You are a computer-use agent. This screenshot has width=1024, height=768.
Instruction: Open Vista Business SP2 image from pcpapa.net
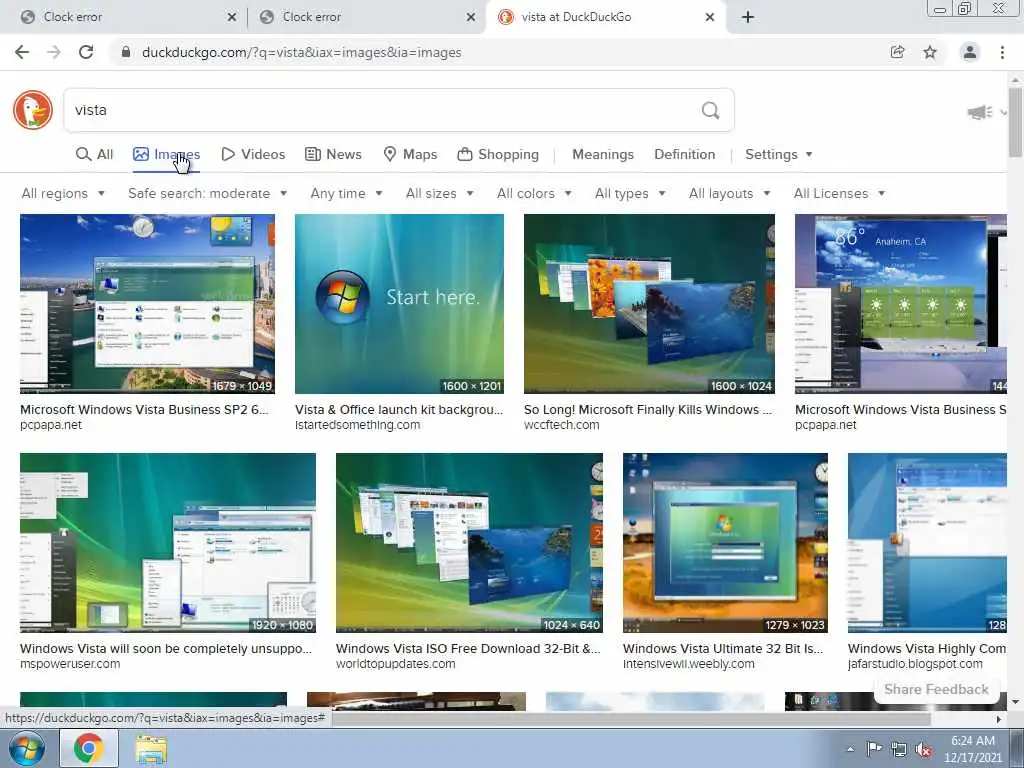point(147,304)
